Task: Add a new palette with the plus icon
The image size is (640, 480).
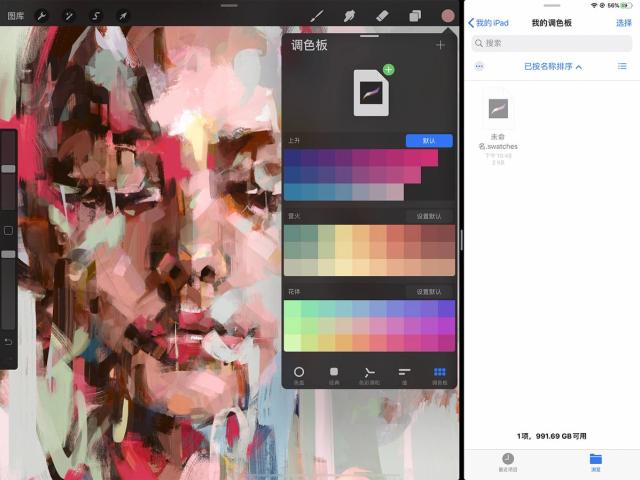Action: pos(440,45)
